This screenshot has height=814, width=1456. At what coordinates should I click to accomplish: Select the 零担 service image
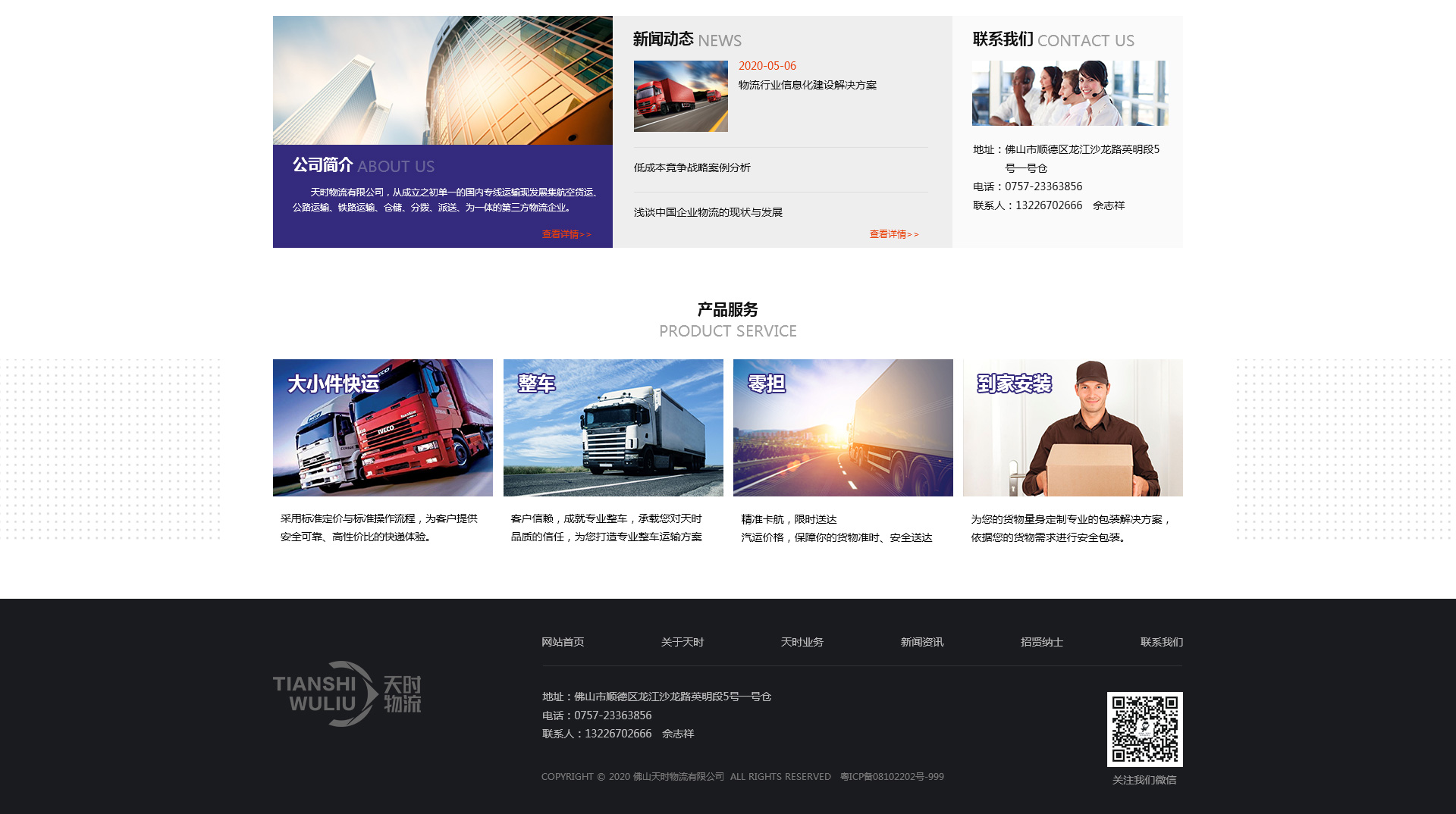[843, 428]
